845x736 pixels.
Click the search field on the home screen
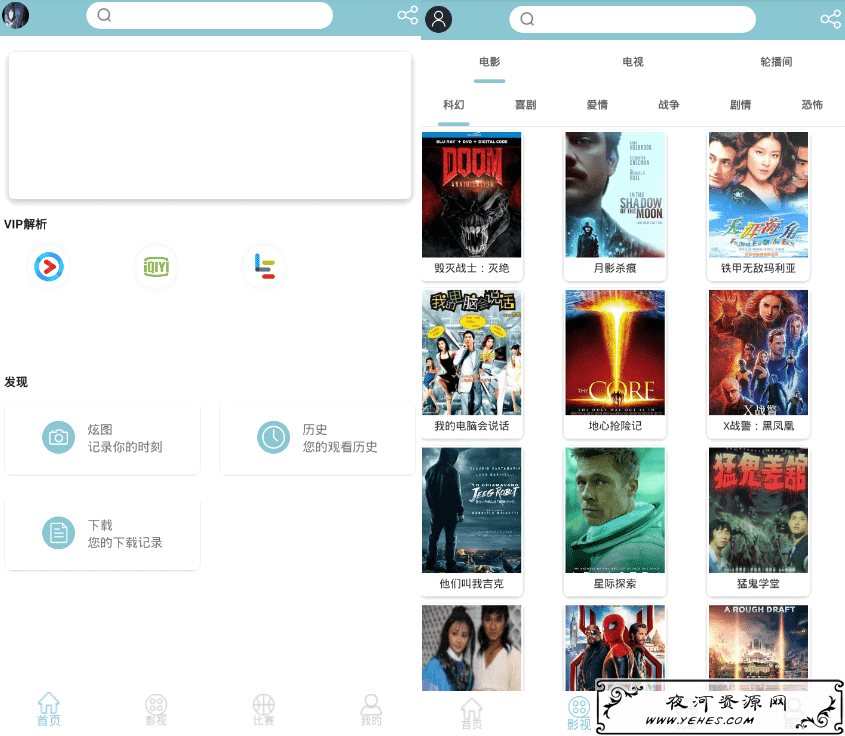click(x=209, y=15)
